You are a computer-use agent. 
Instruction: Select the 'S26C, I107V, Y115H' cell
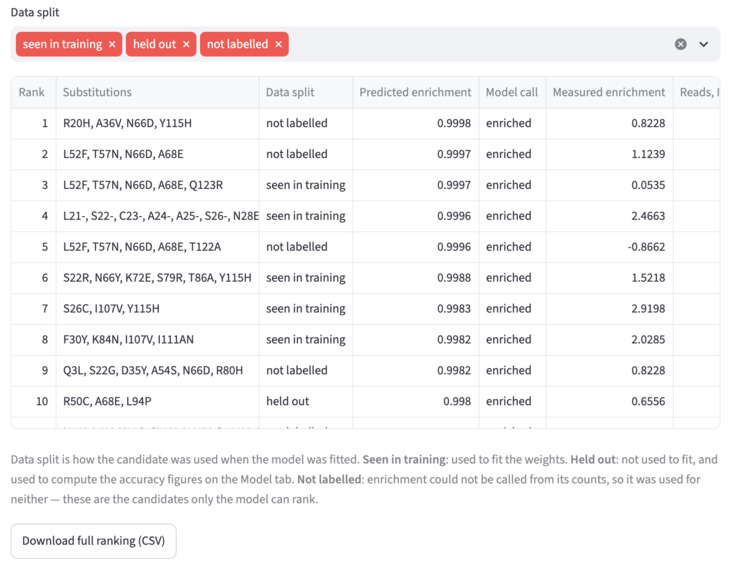[x=158, y=309]
